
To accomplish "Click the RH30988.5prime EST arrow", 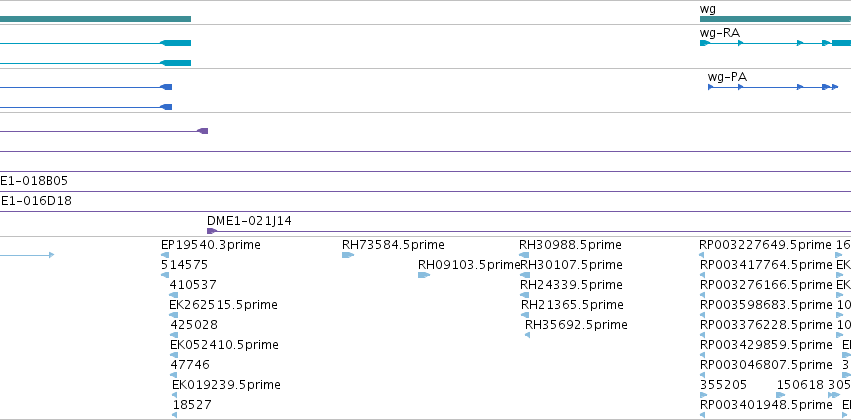I will pyautogui.click(x=524, y=255).
